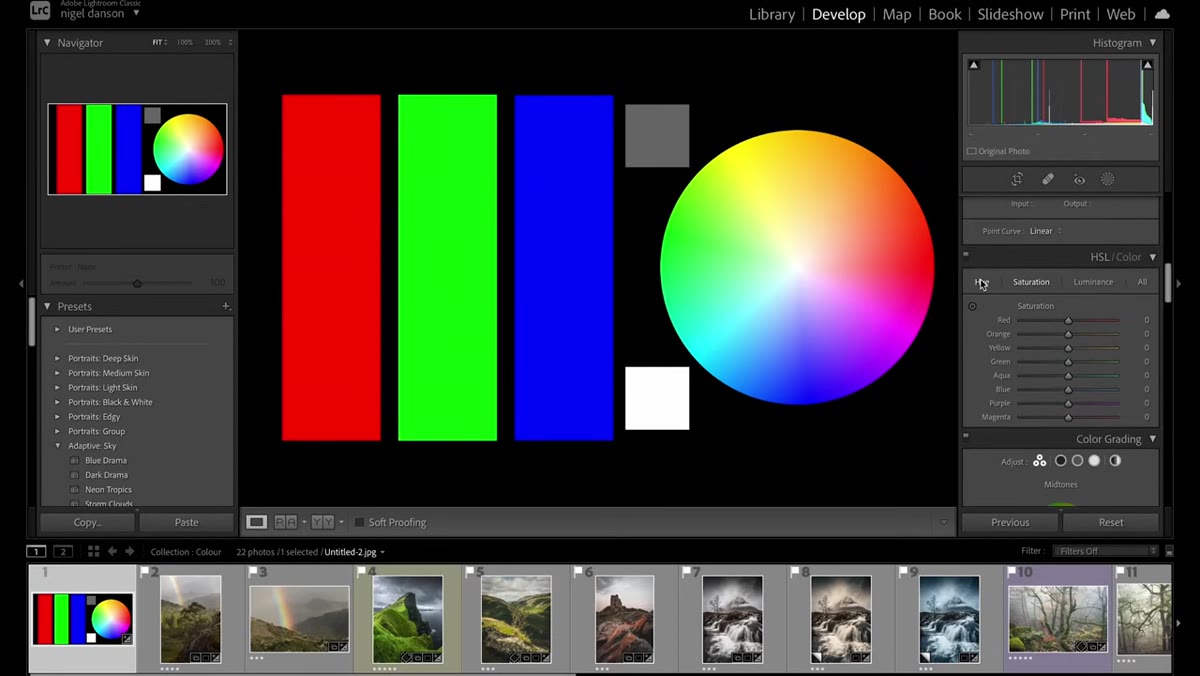Select the Red Eye Correction tool

1079,180
